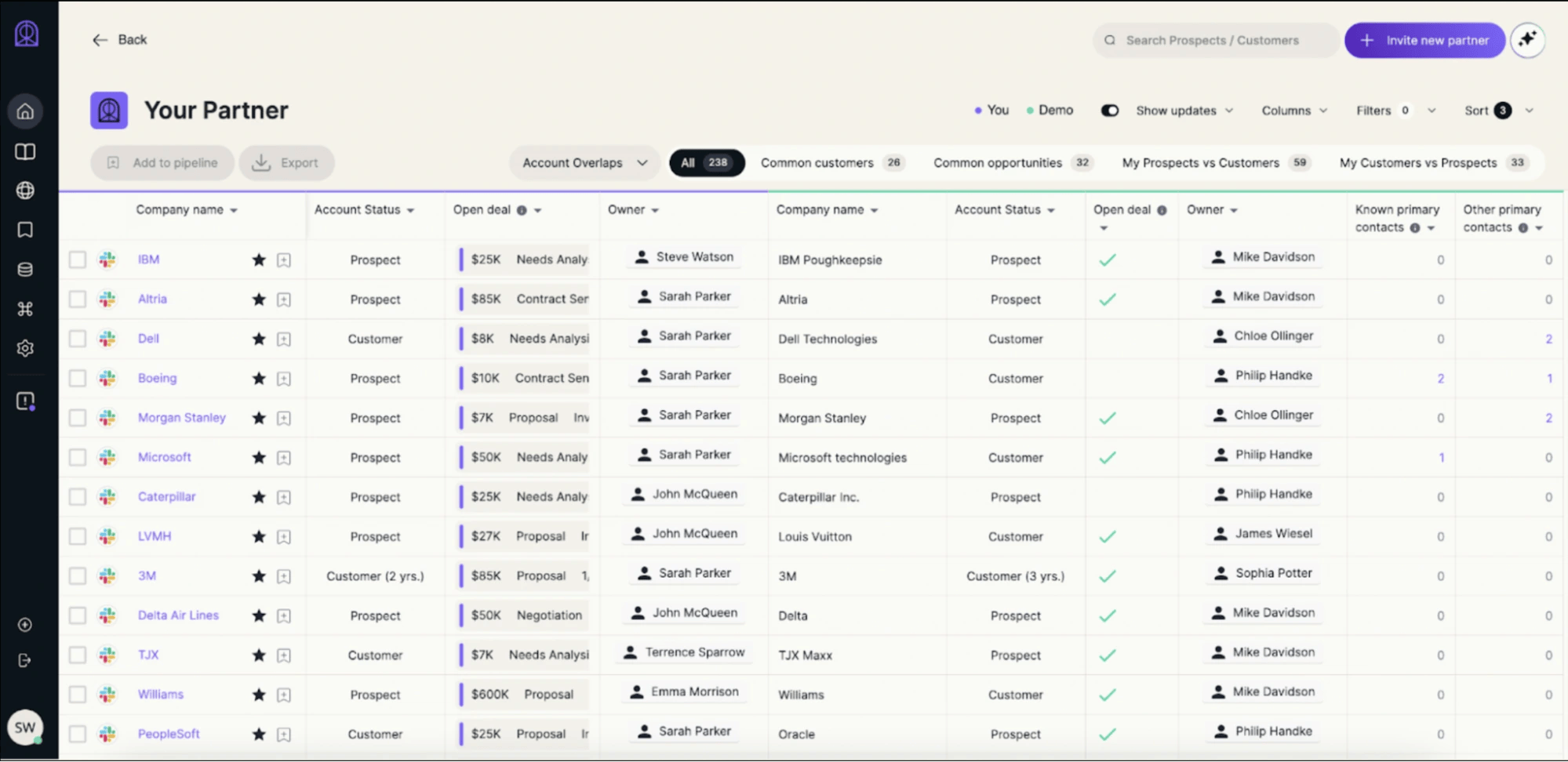Click the logout icon in sidebar

(25, 661)
